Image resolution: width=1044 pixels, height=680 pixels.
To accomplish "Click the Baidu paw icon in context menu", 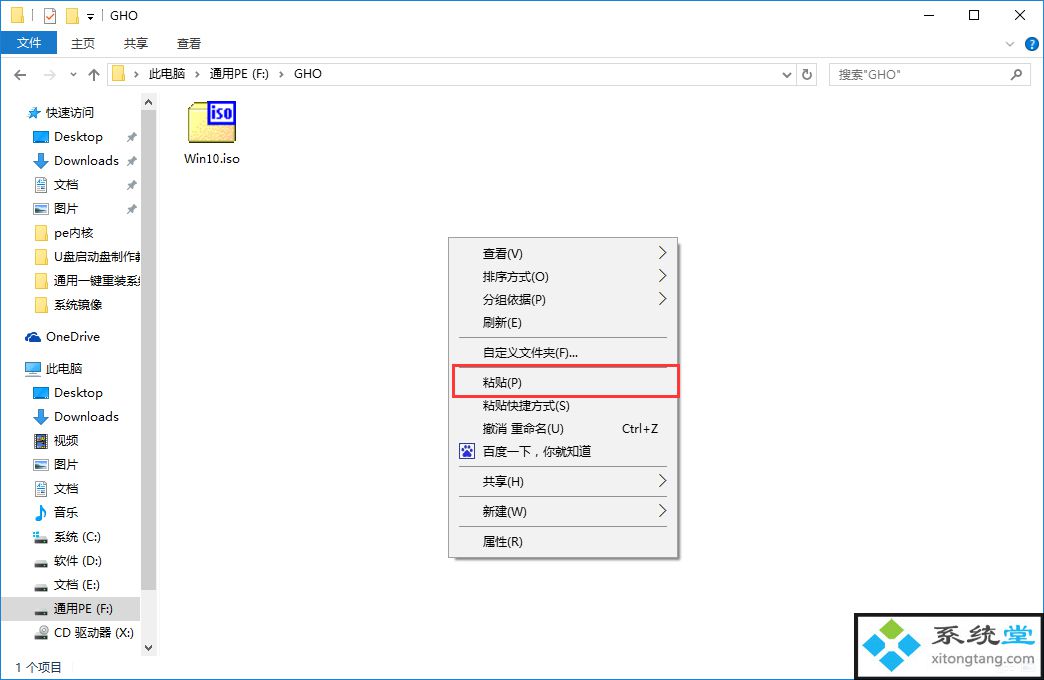I will click(x=467, y=452).
